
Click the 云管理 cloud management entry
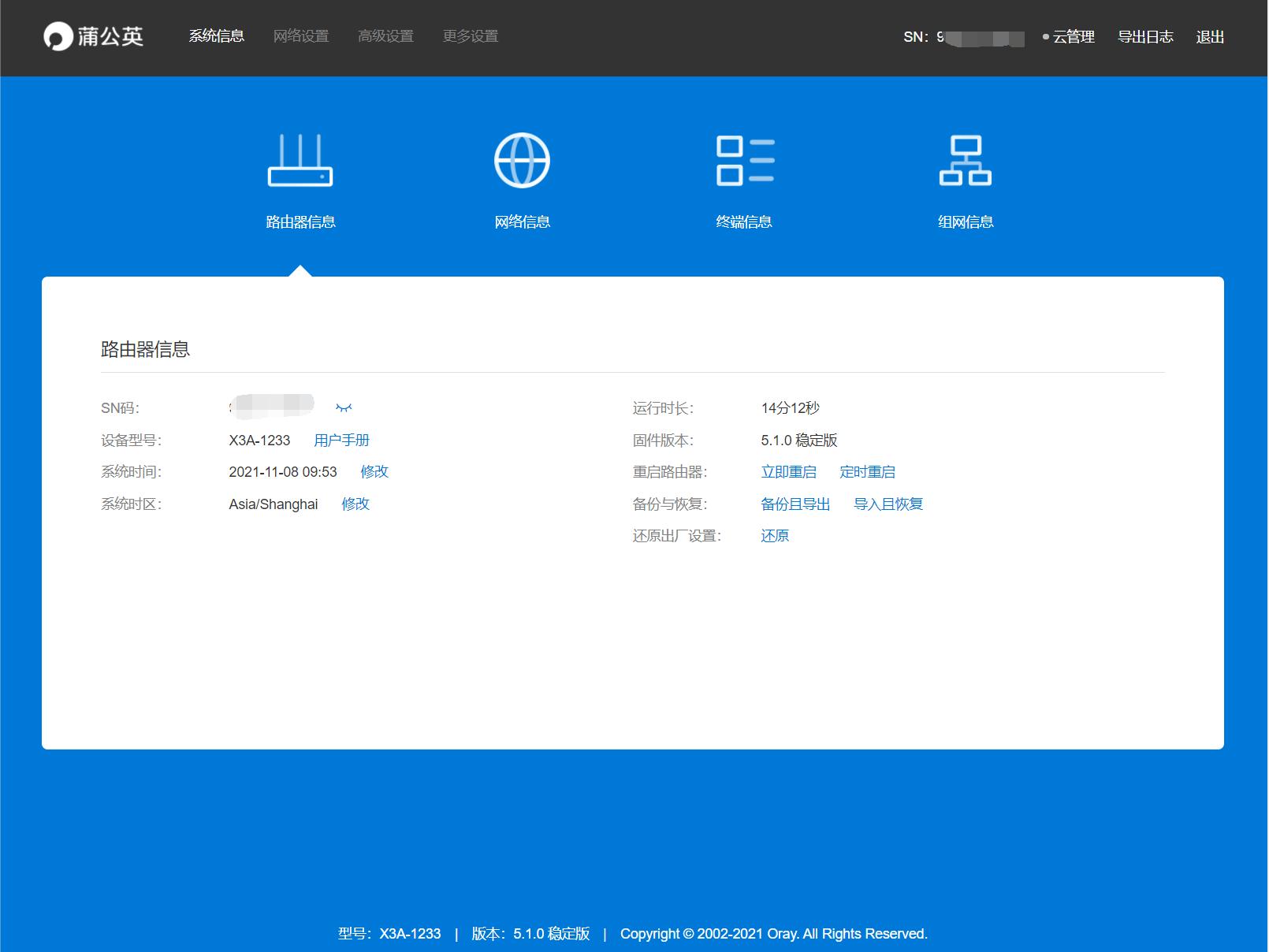[1072, 36]
